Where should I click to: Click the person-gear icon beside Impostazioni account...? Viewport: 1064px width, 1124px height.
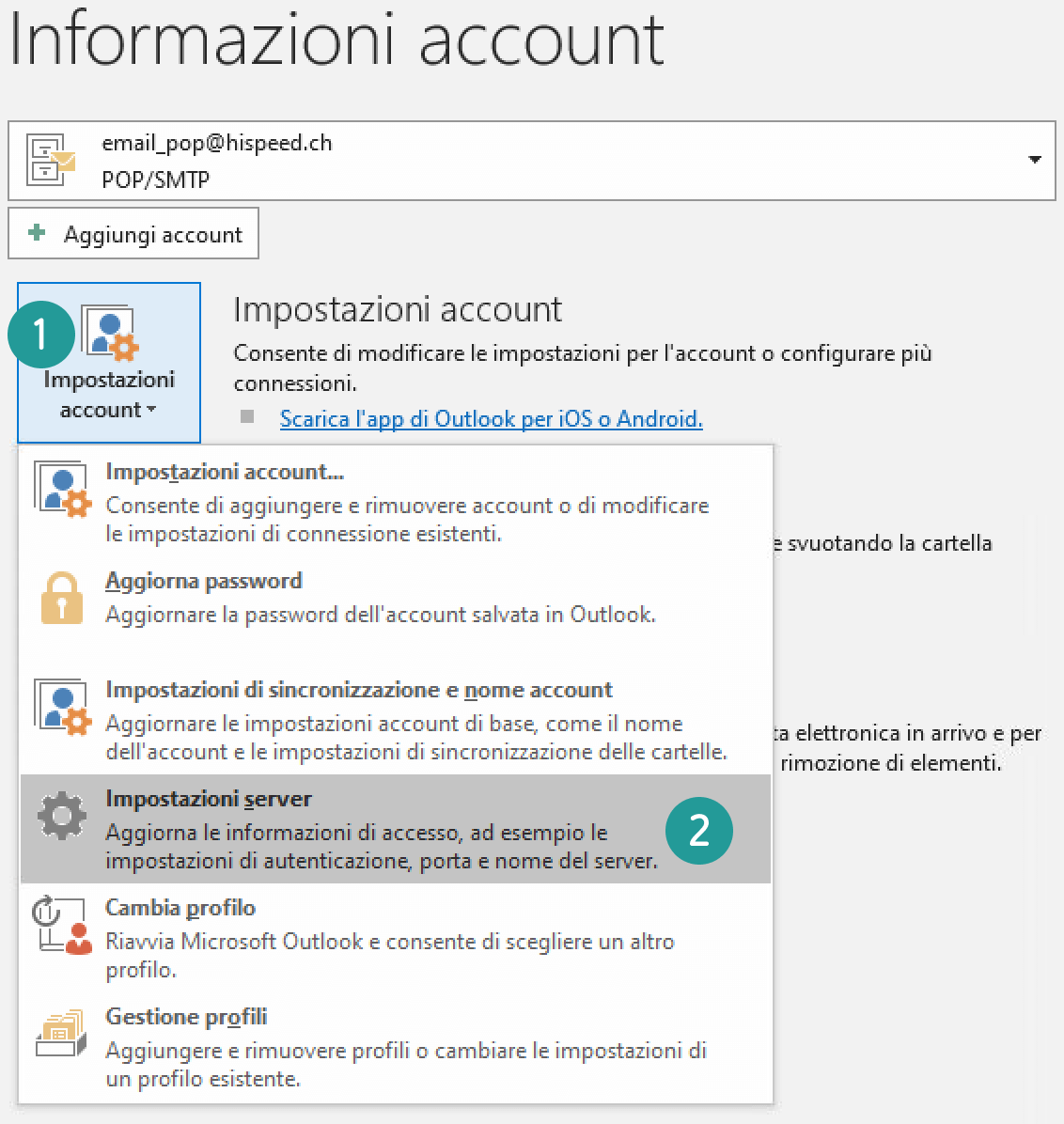pos(62,491)
